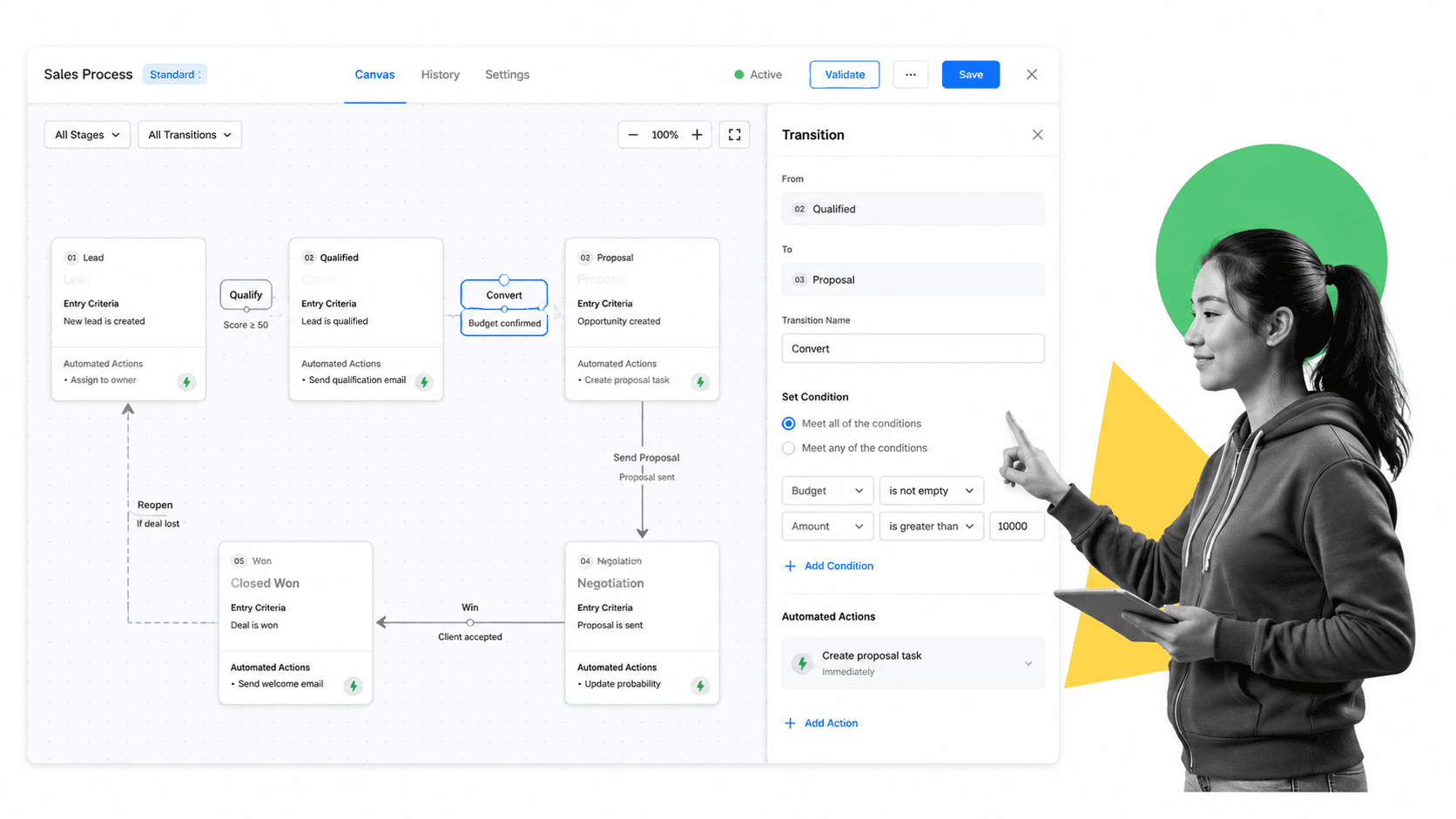The height and width of the screenshot is (819, 1456).
Task: Click 'Assign to owner' action text
Action: coord(104,380)
